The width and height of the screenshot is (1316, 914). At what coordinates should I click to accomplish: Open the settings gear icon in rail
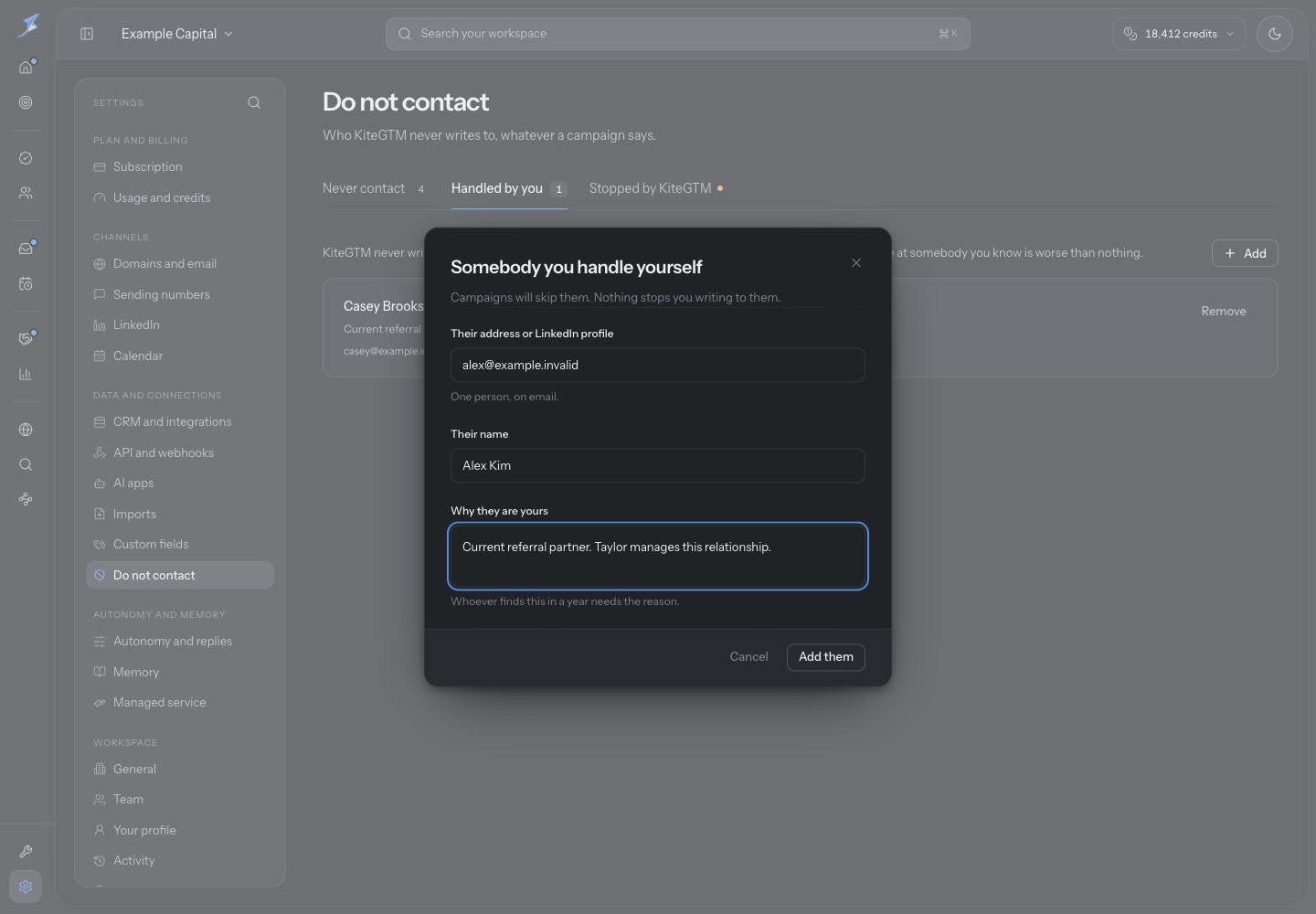26,887
